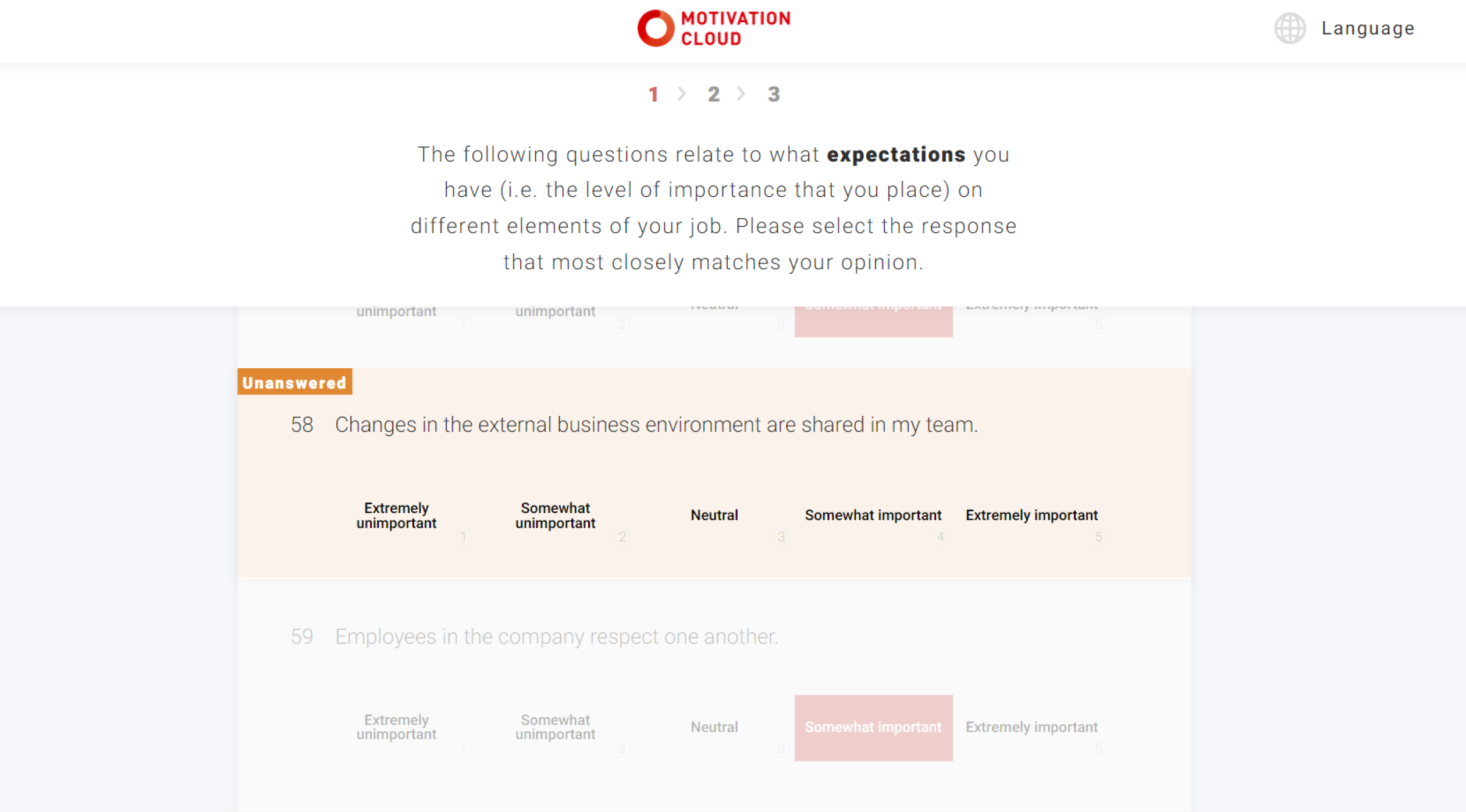Click question 59 text about employees respect
Screen dimensions: 1466x812
[x=556, y=637]
